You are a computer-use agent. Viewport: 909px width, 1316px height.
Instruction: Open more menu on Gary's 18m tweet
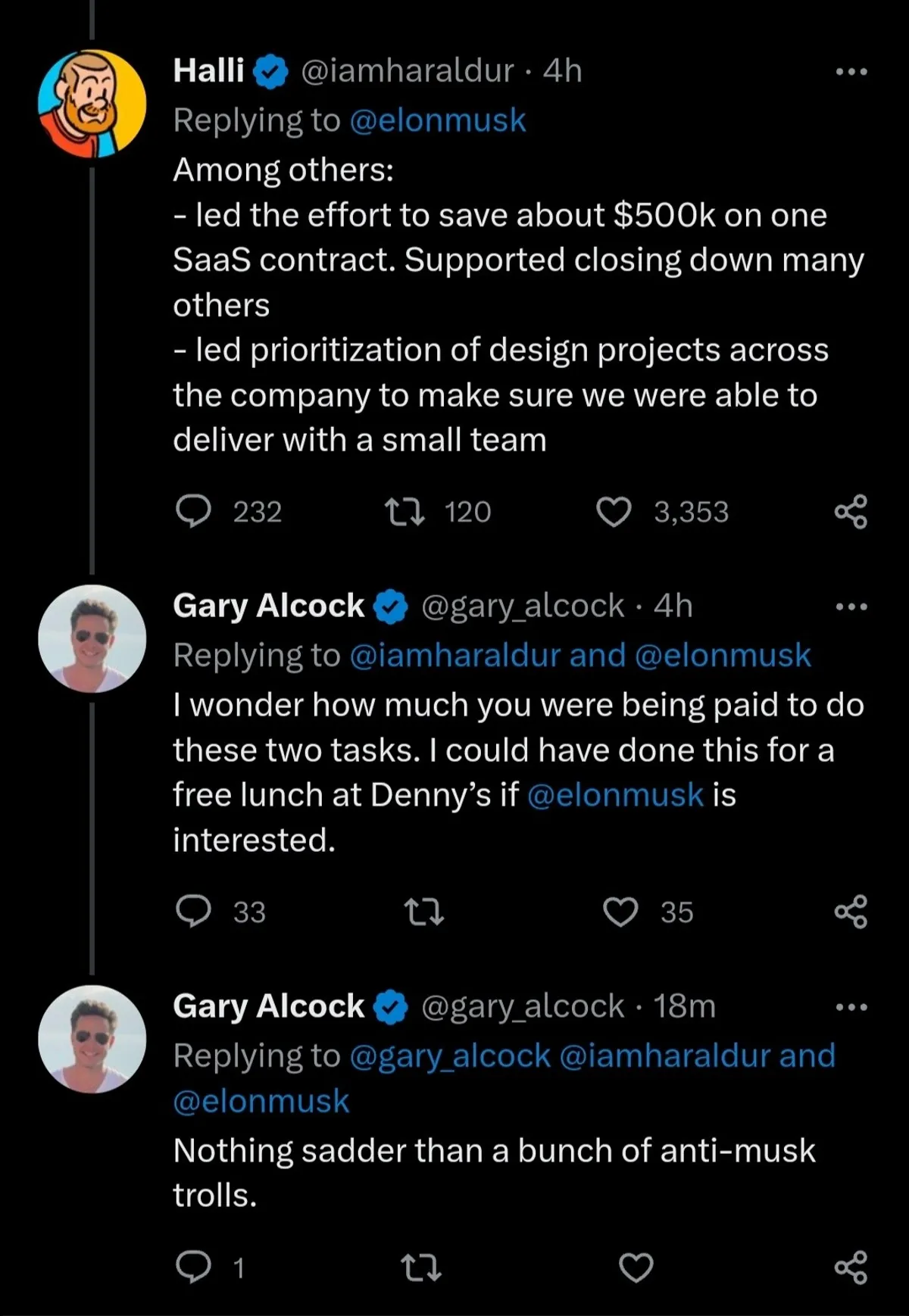pyautogui.click(x=851, y=1007)
